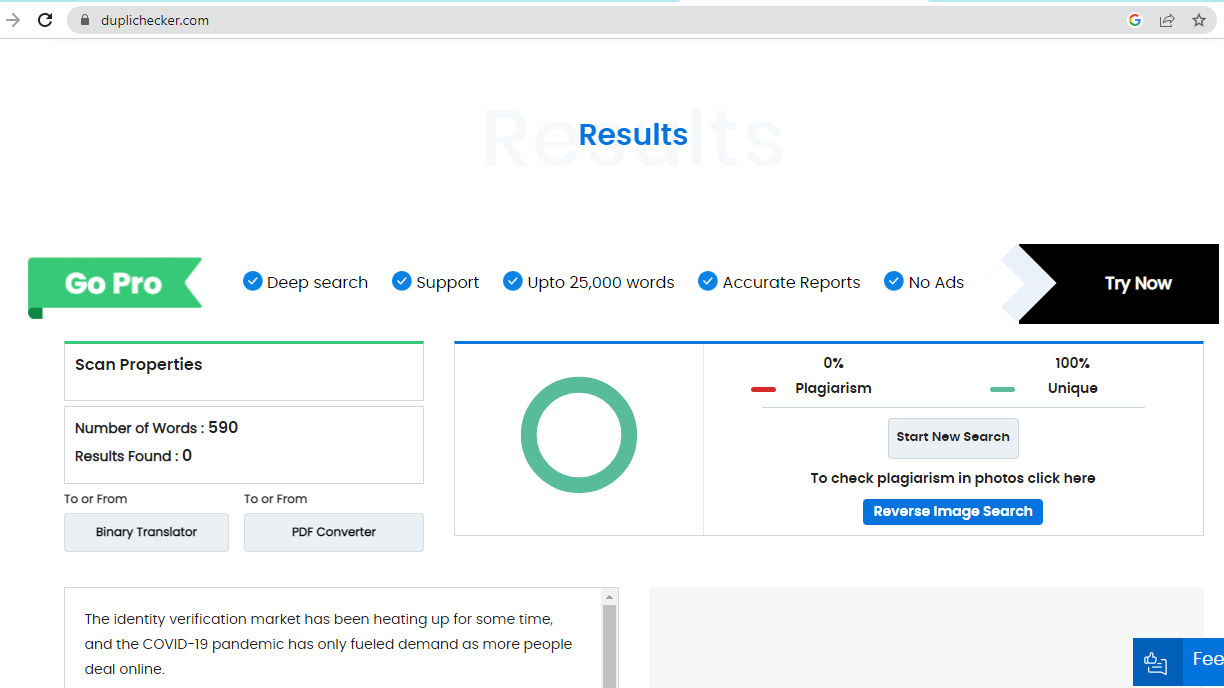Click the 100% unique value
1224x688 pixels.
point(1072,363)
